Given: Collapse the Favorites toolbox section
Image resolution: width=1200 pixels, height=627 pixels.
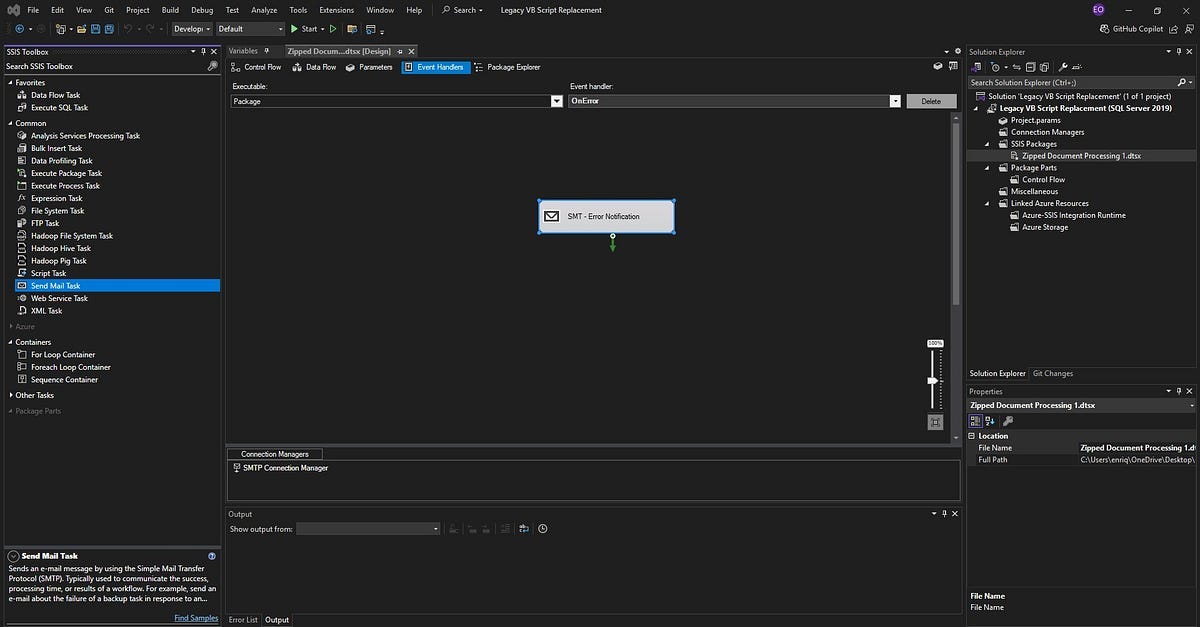Looking at the screenshot, I should coord(10,83).
